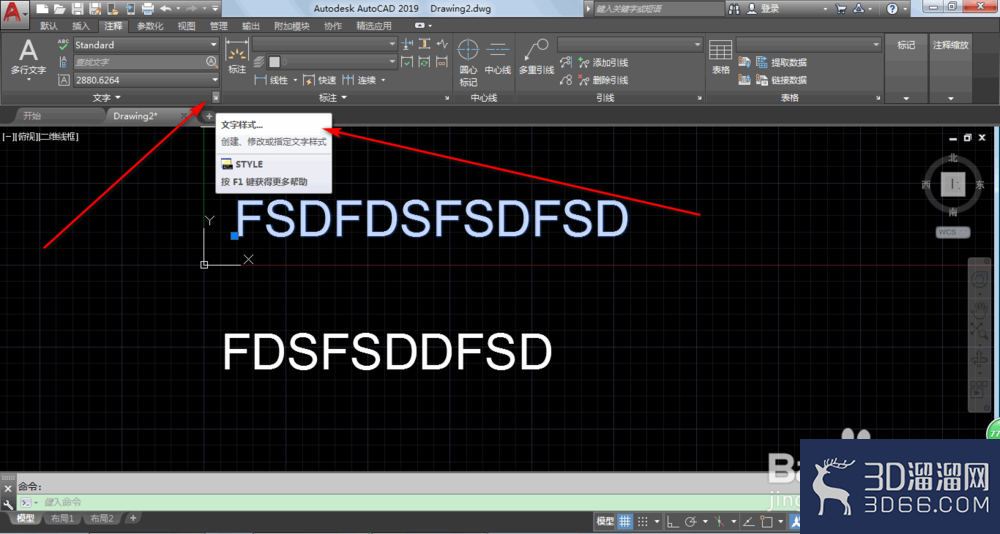This screenshot has height=534, width=1000.
Task: Click the 多重引线 multileader tool
Action: [x=536, y=57]
